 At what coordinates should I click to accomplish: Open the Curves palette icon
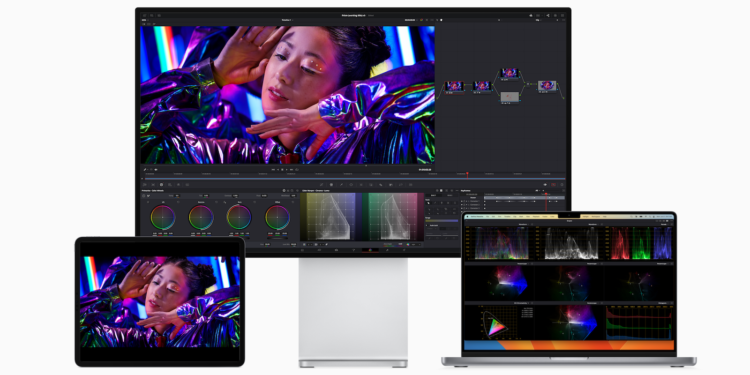click(321, 185)
